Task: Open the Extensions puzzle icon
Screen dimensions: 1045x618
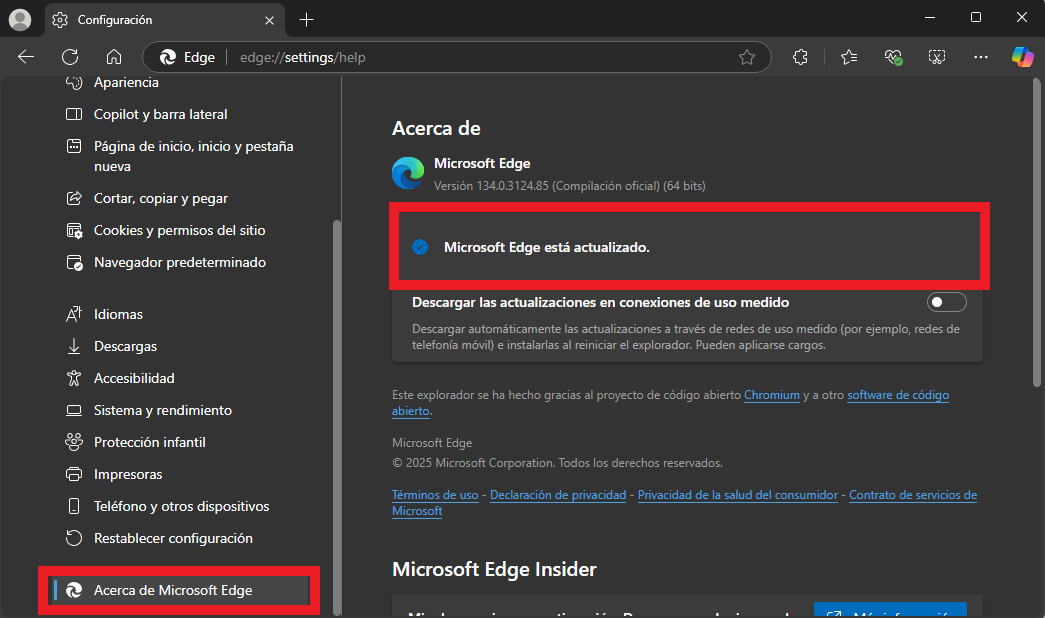Action: click(800, 57)
